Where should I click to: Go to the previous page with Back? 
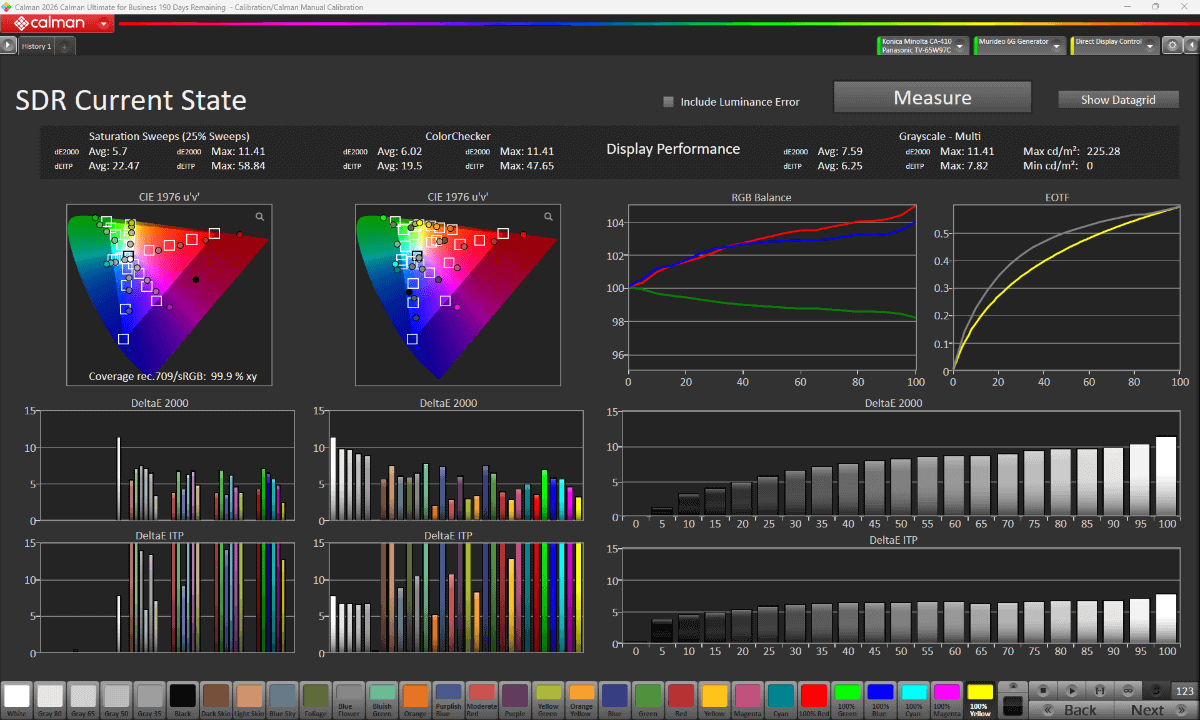(x=1071, y=709)
